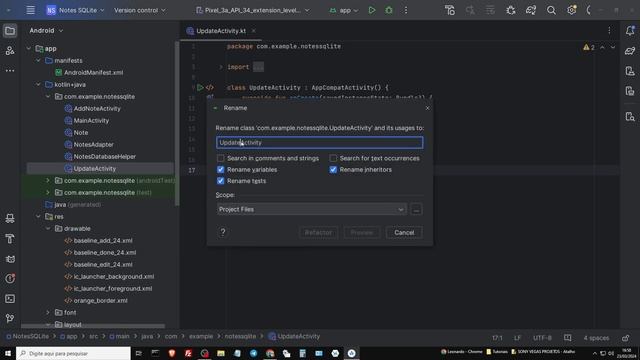Open the Android project view dropdown

(46, 31)
